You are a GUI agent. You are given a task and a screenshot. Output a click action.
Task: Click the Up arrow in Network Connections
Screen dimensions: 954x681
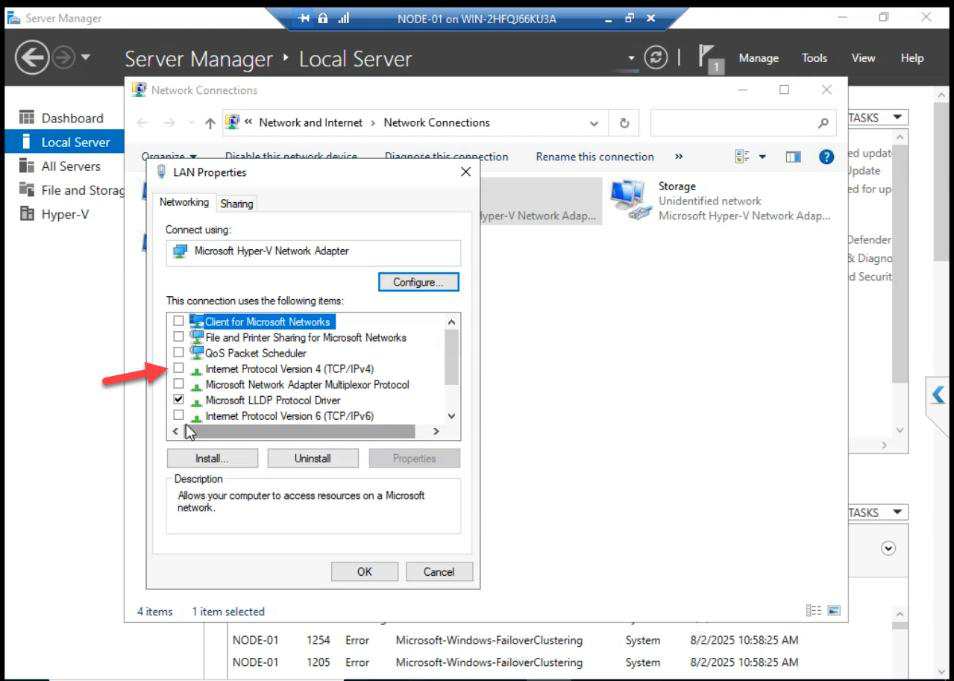coord(210,124)
